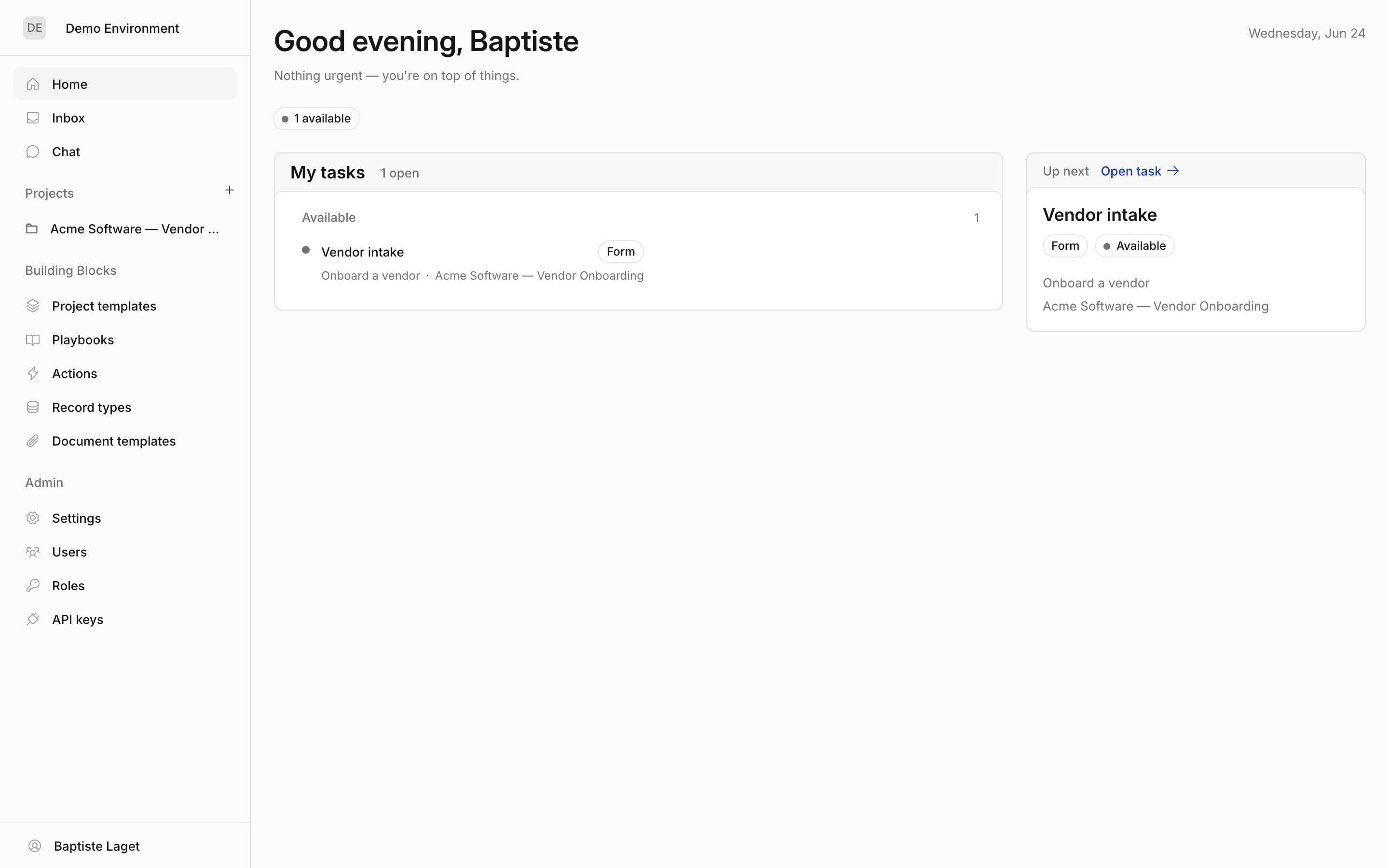Open Document templates in sidebar
Image resolution: width=1389 pixels, height=868 pixels.
click(124, 441)
